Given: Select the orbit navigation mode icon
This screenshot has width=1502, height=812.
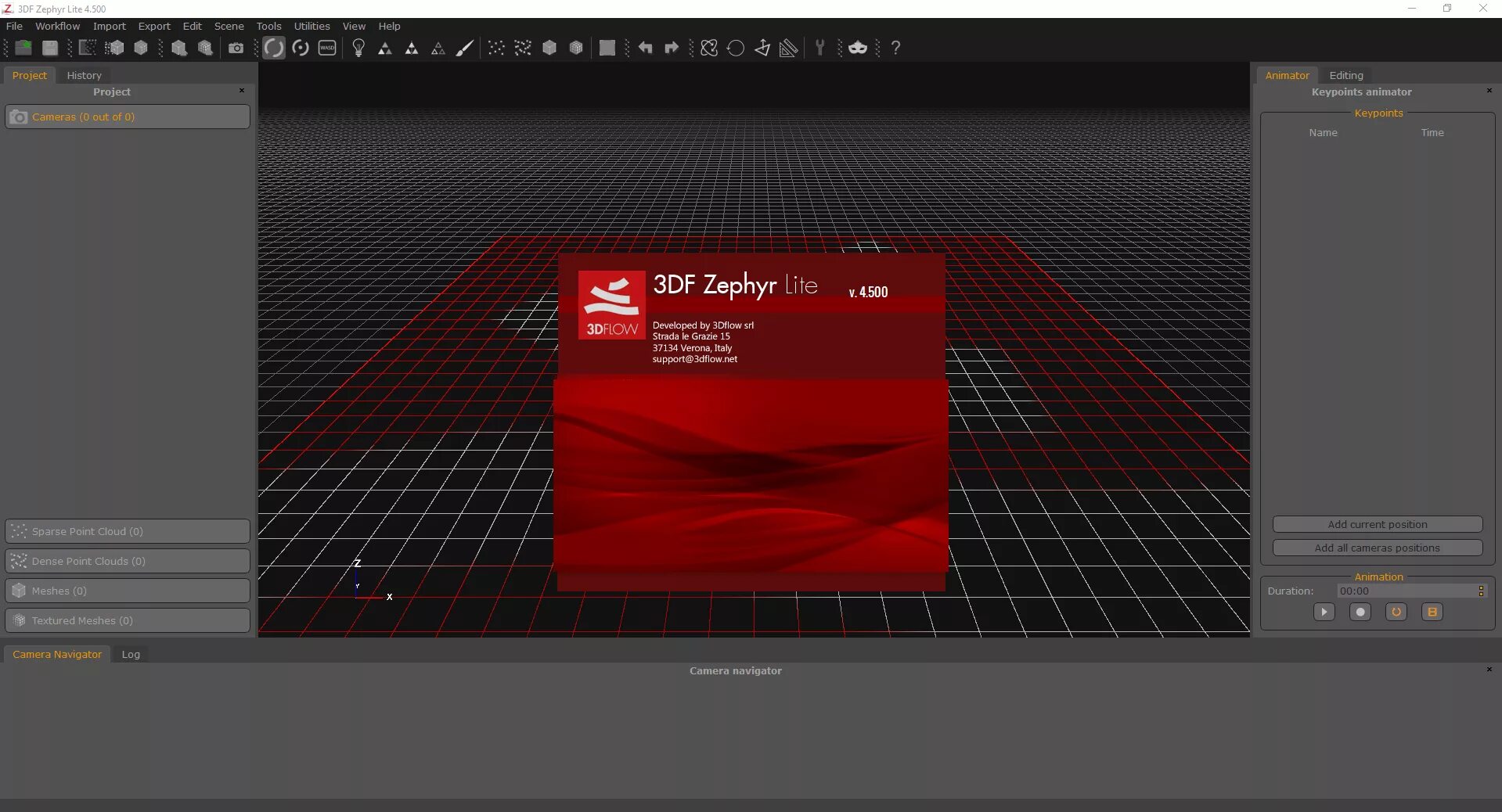Looking at the screenshot, I should [x=274, y=48].
